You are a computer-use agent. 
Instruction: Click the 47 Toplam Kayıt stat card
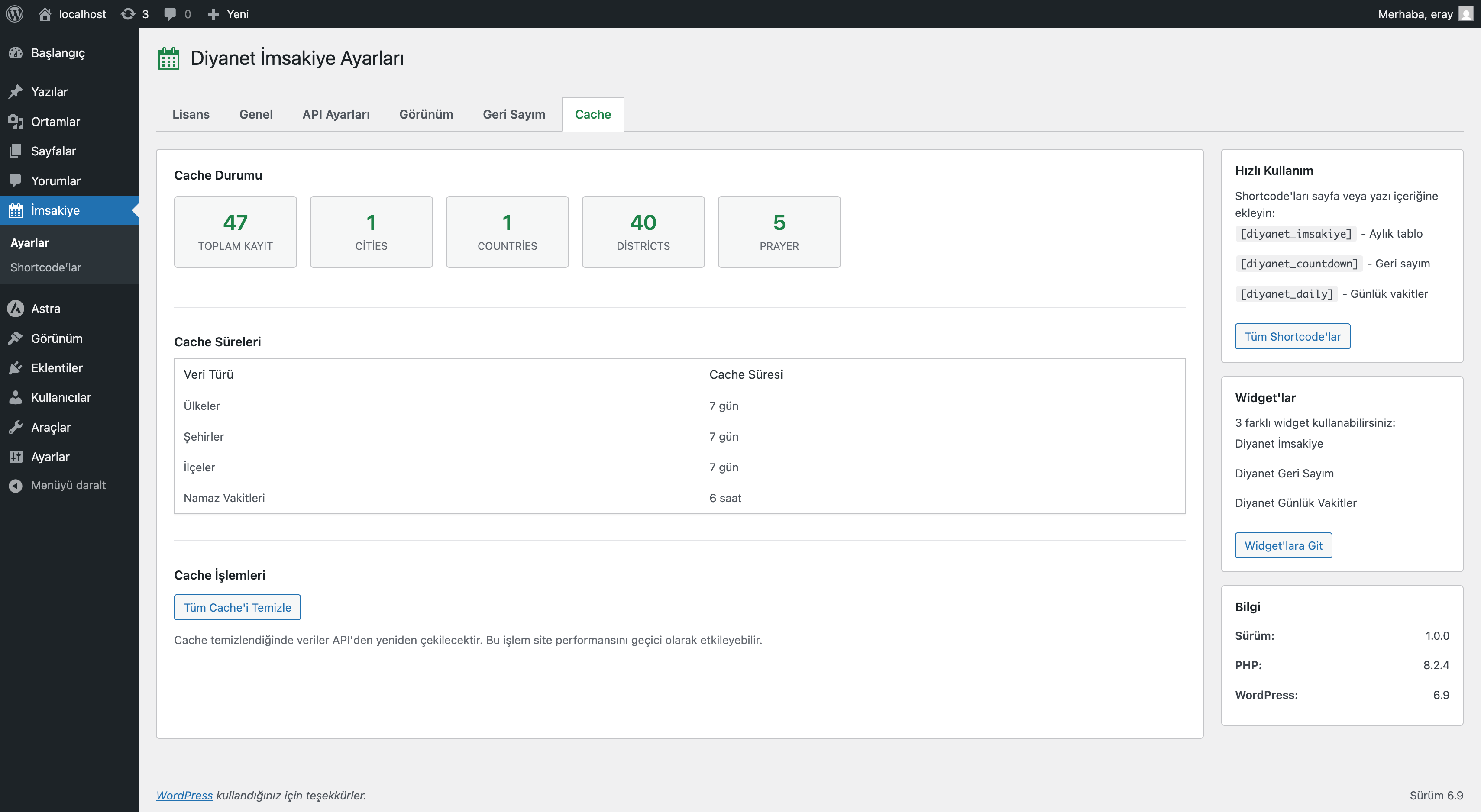pyautogui.click(x=235, y=232)
